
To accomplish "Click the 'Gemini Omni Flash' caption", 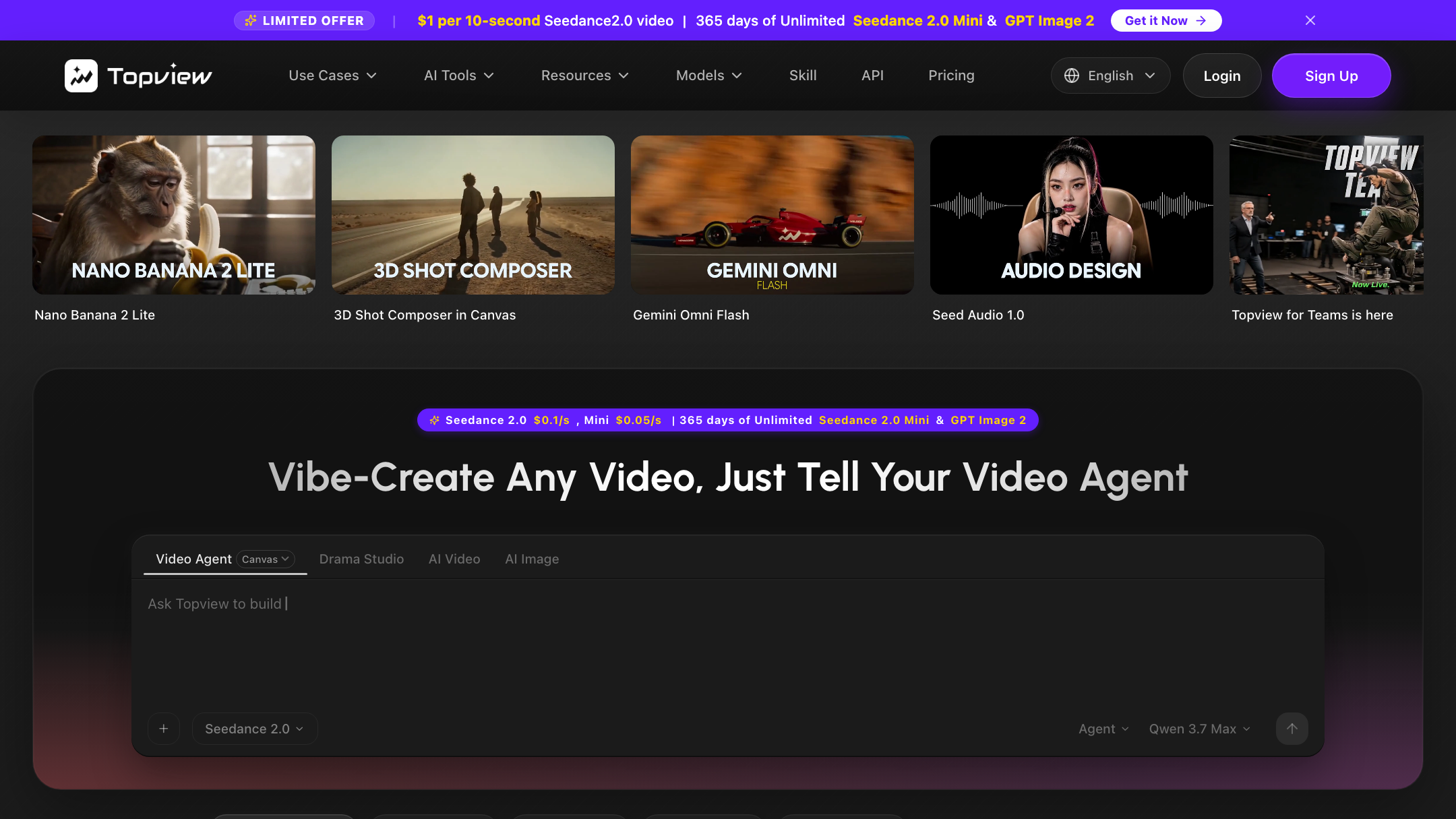I will pos(691,315).
